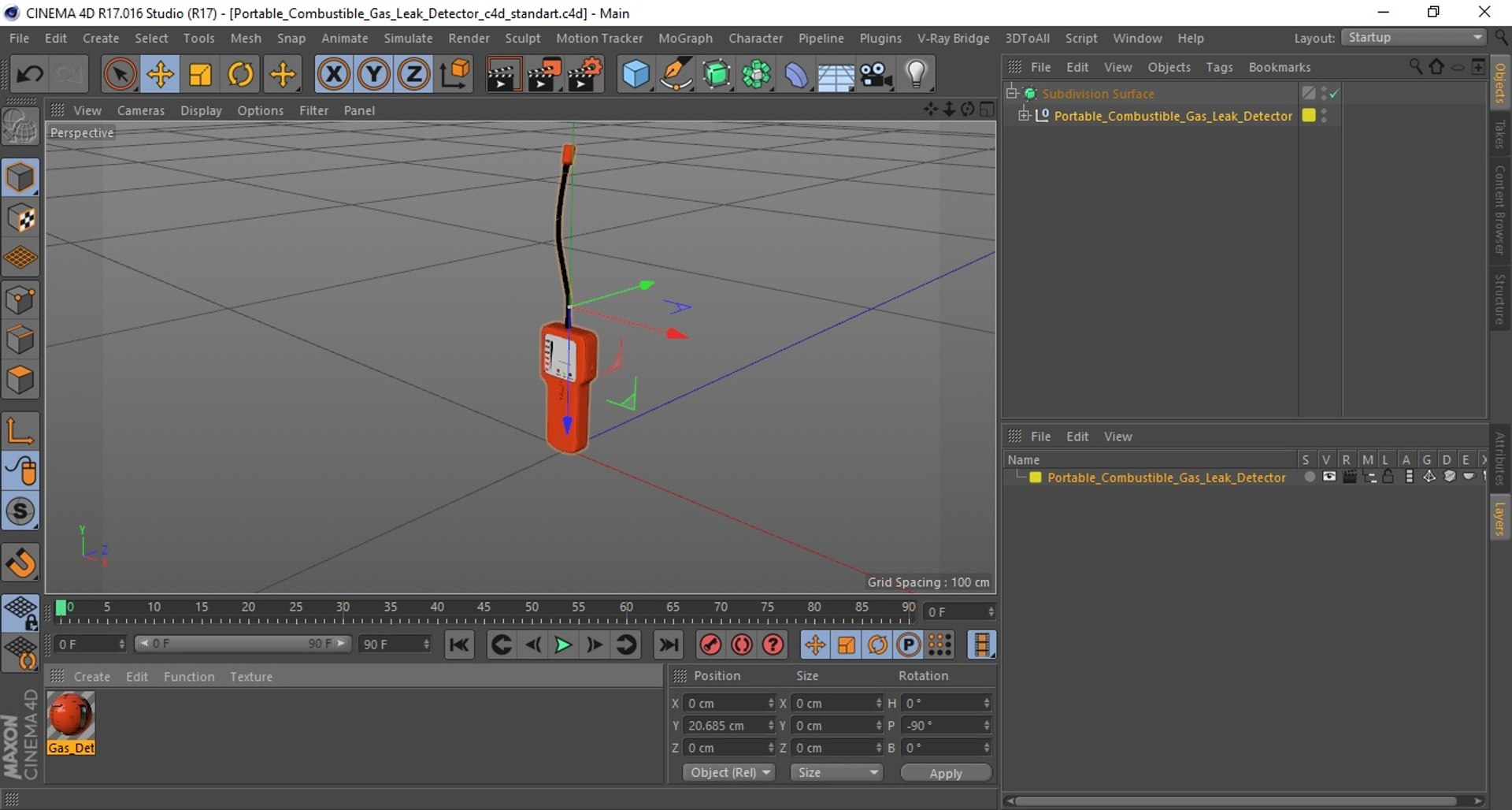Toggle layer visibility in Layers manager
The width and height of the screenshot is (1512, 810).
(1329, 477)
